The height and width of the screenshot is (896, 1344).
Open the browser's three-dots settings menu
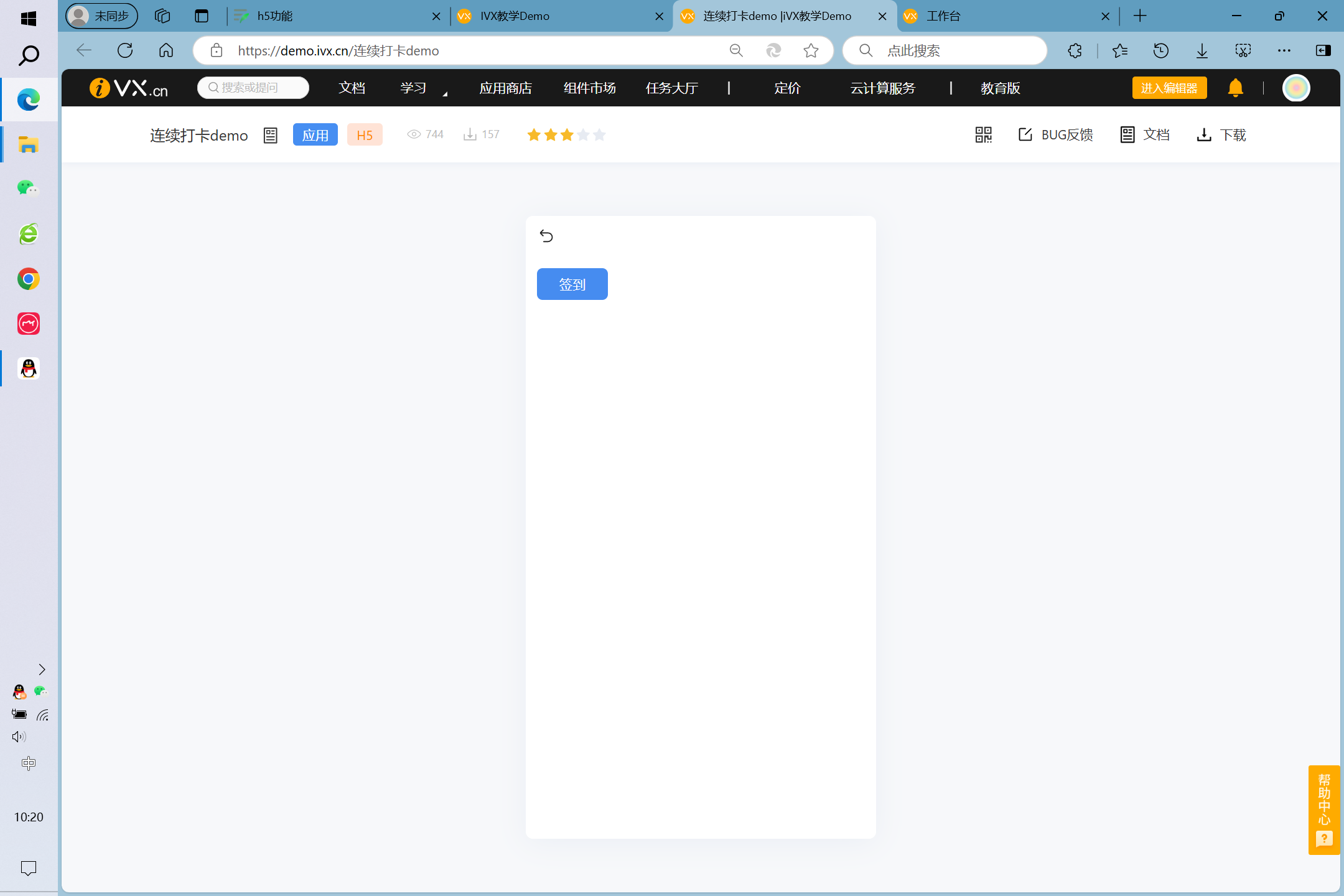1284,50
